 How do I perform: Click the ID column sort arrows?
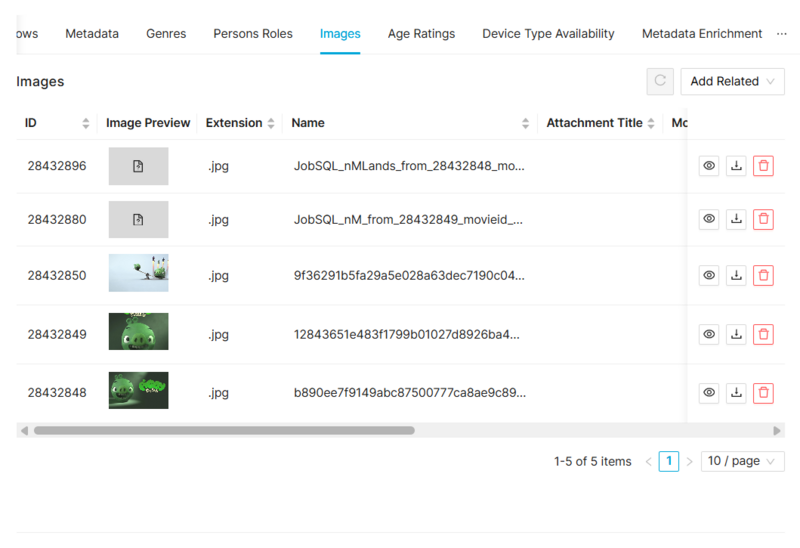coord(86,123)
